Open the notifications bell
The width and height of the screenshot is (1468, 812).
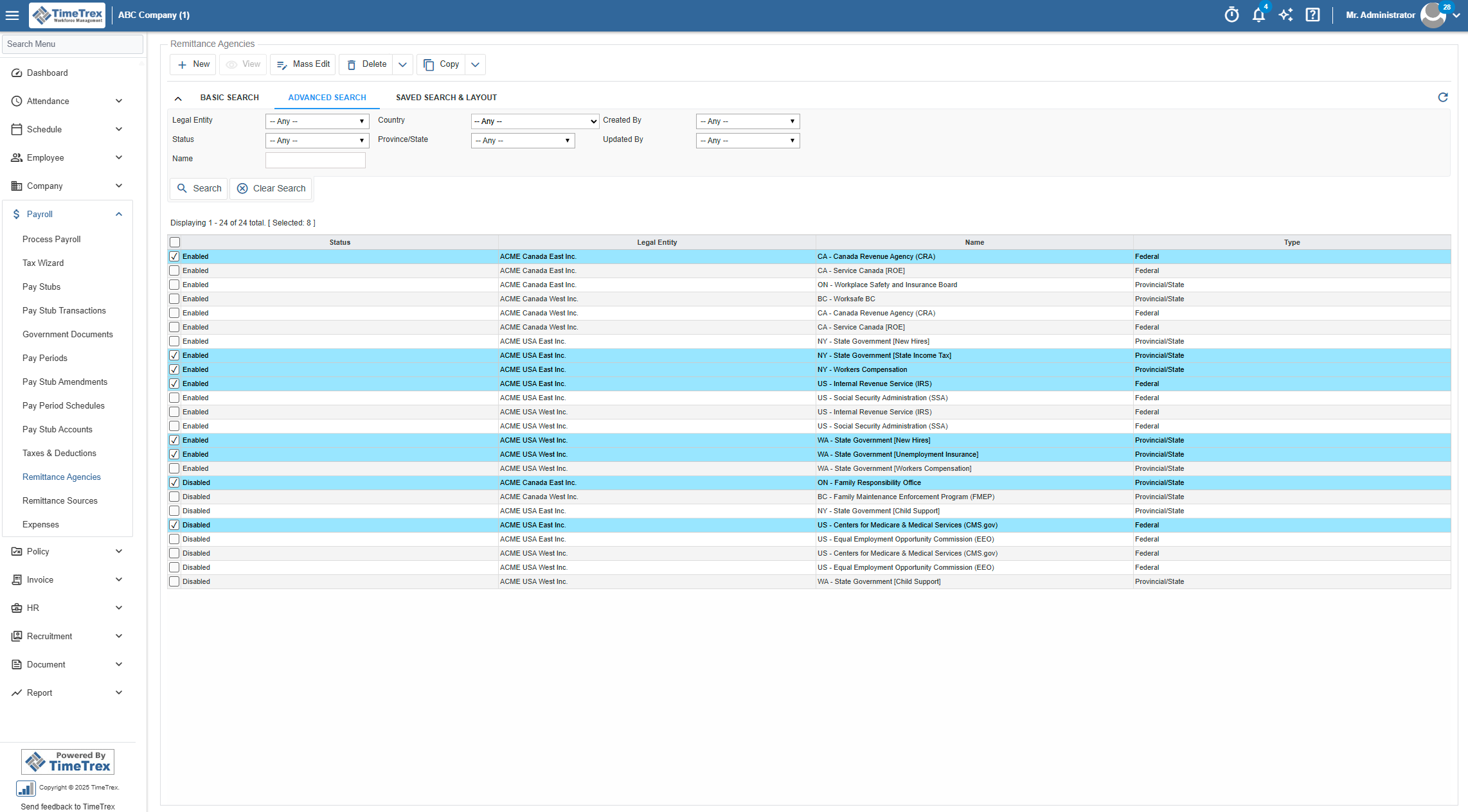click(1258, 15)
